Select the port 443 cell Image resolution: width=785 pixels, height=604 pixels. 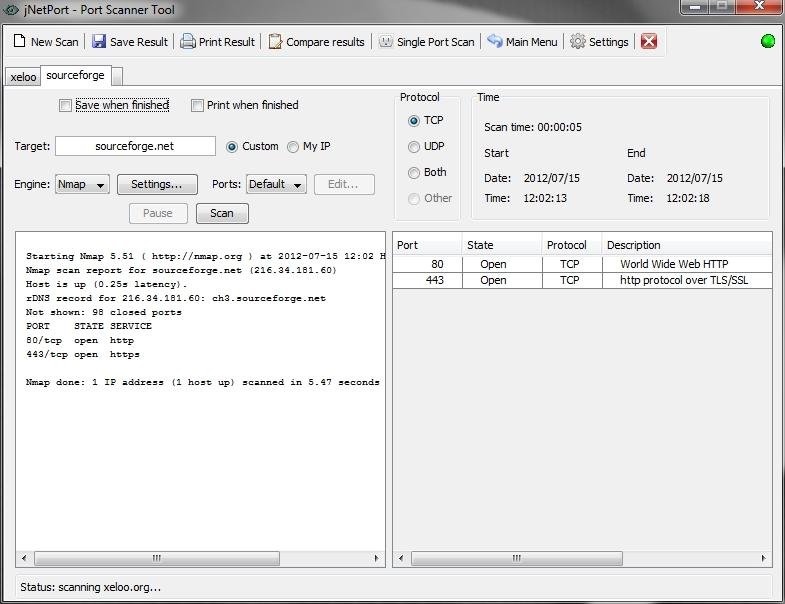(x=427, y=280)
